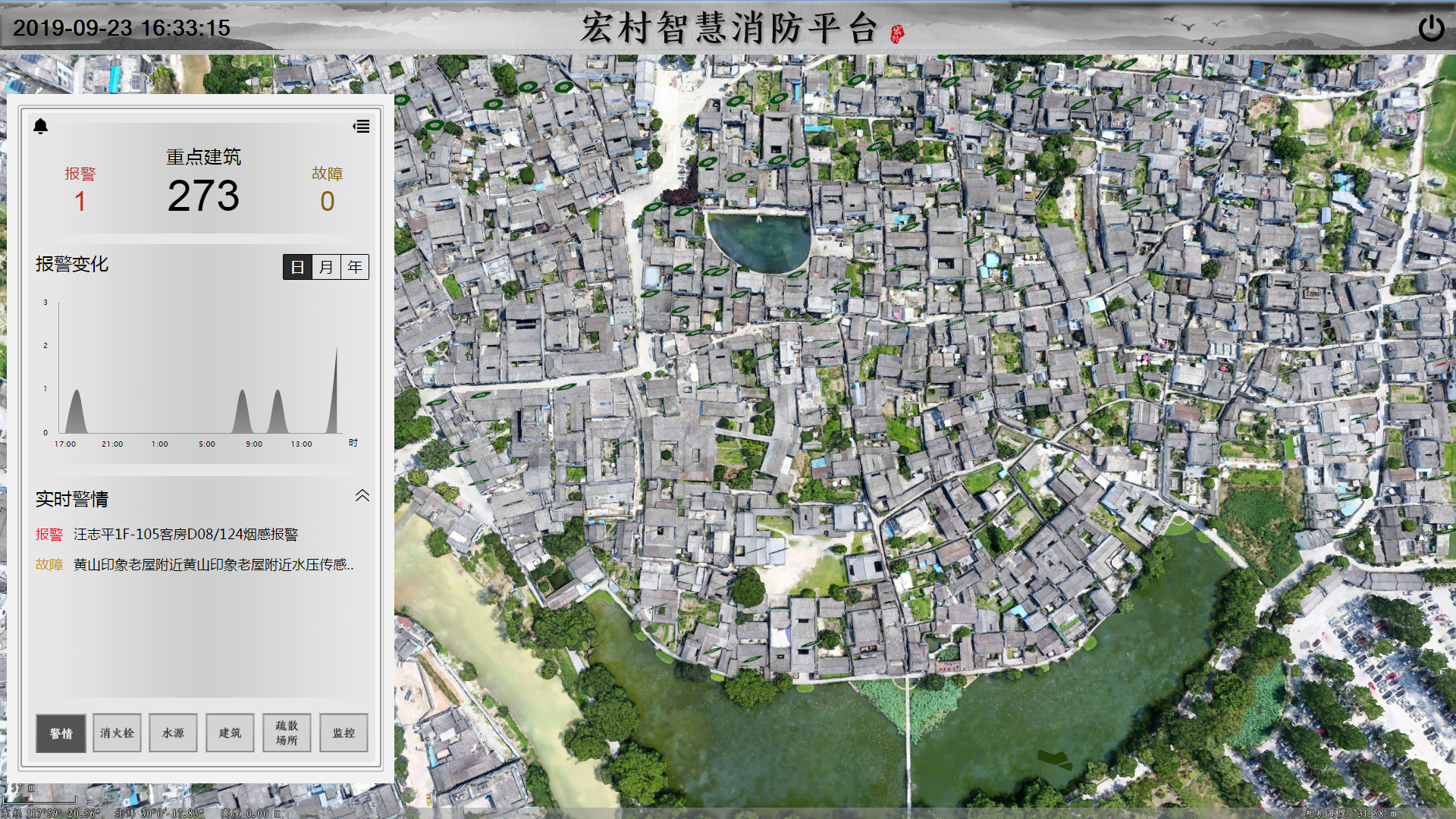Switch alarm chart to 日 day view
1456x819 pixels.
tap(297, 267)
